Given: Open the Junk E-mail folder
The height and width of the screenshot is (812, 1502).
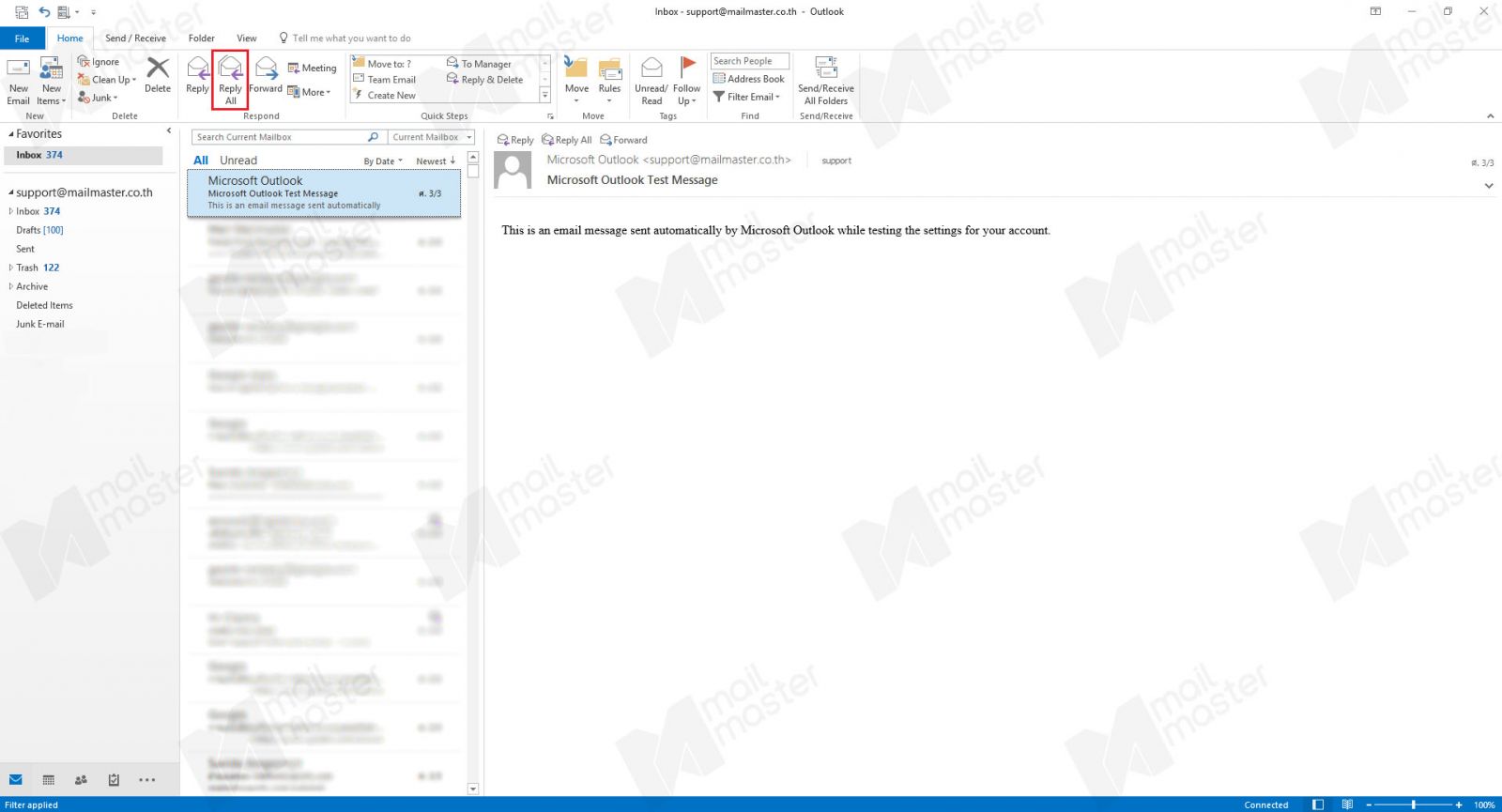Looking at the screenshot, I should (40, 324).
